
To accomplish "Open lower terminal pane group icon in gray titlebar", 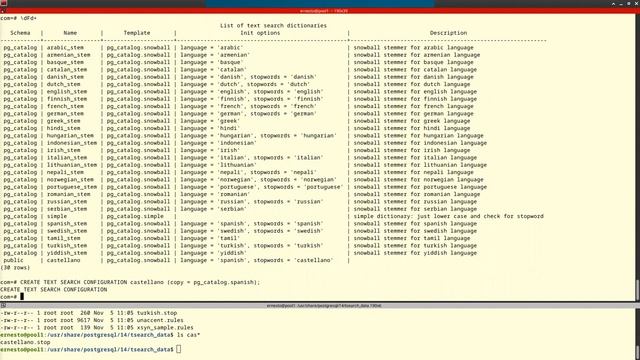I will [x=3, y=305].
